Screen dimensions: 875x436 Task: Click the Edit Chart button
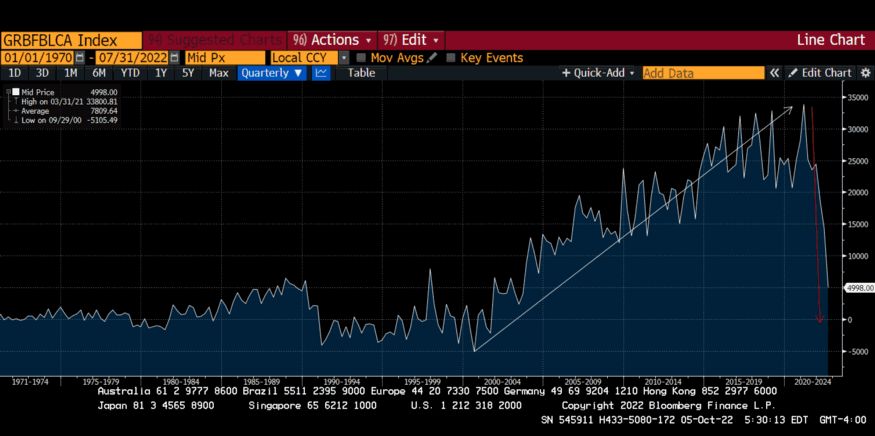pos(821,73)
